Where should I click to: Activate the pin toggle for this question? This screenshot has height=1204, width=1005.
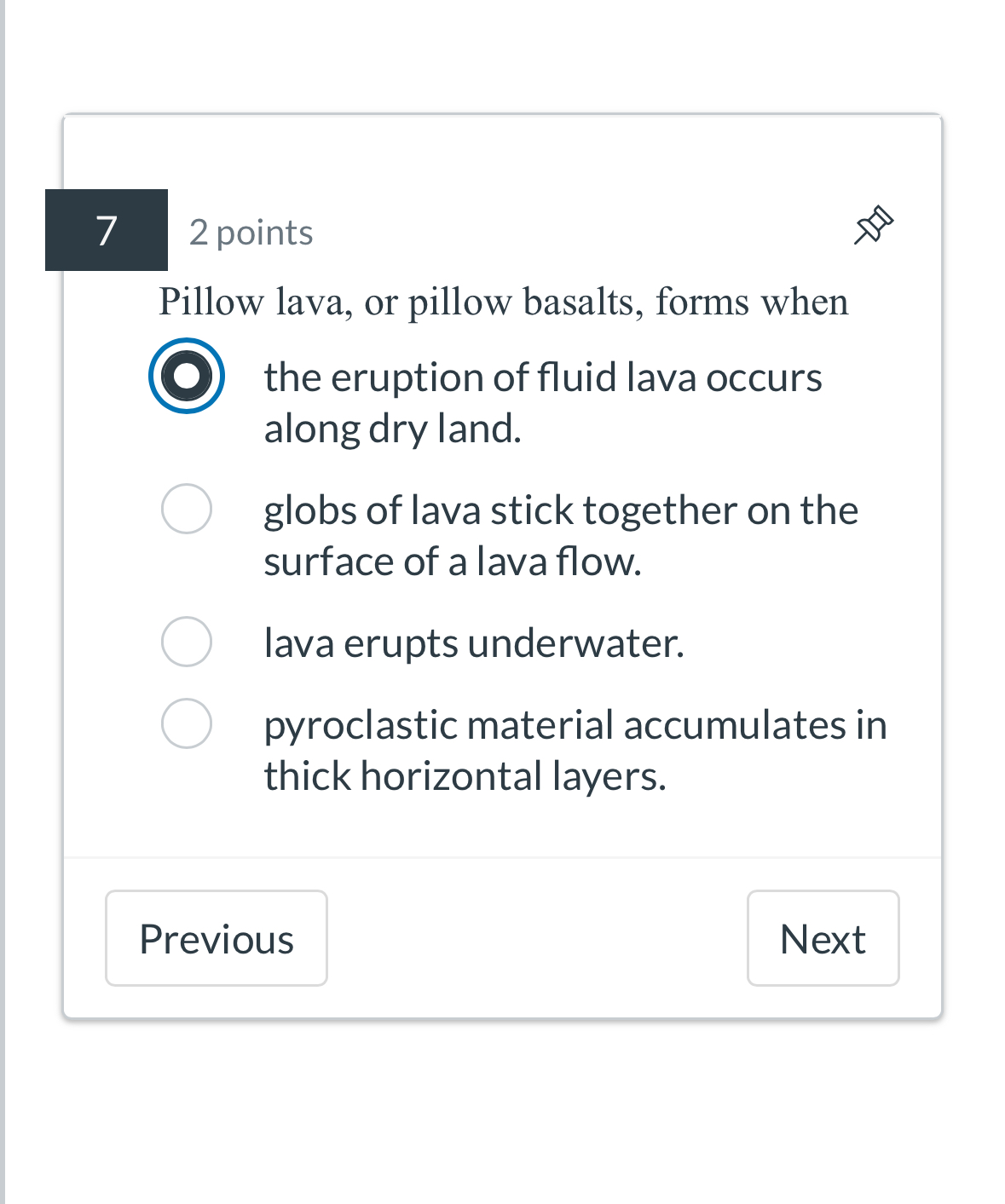pyautogui.click(x=873, y=225)
